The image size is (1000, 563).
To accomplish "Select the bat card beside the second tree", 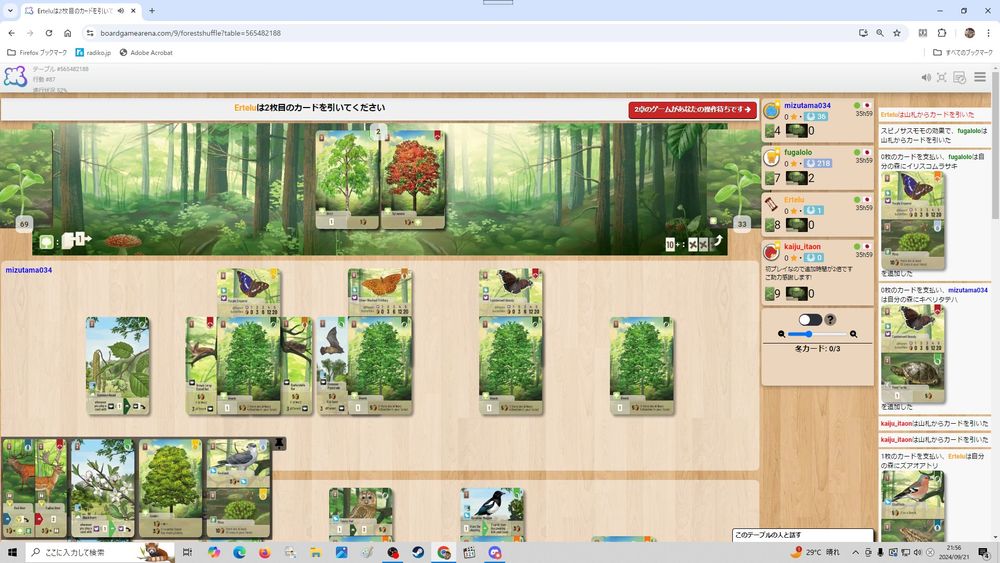I will 332,366.
